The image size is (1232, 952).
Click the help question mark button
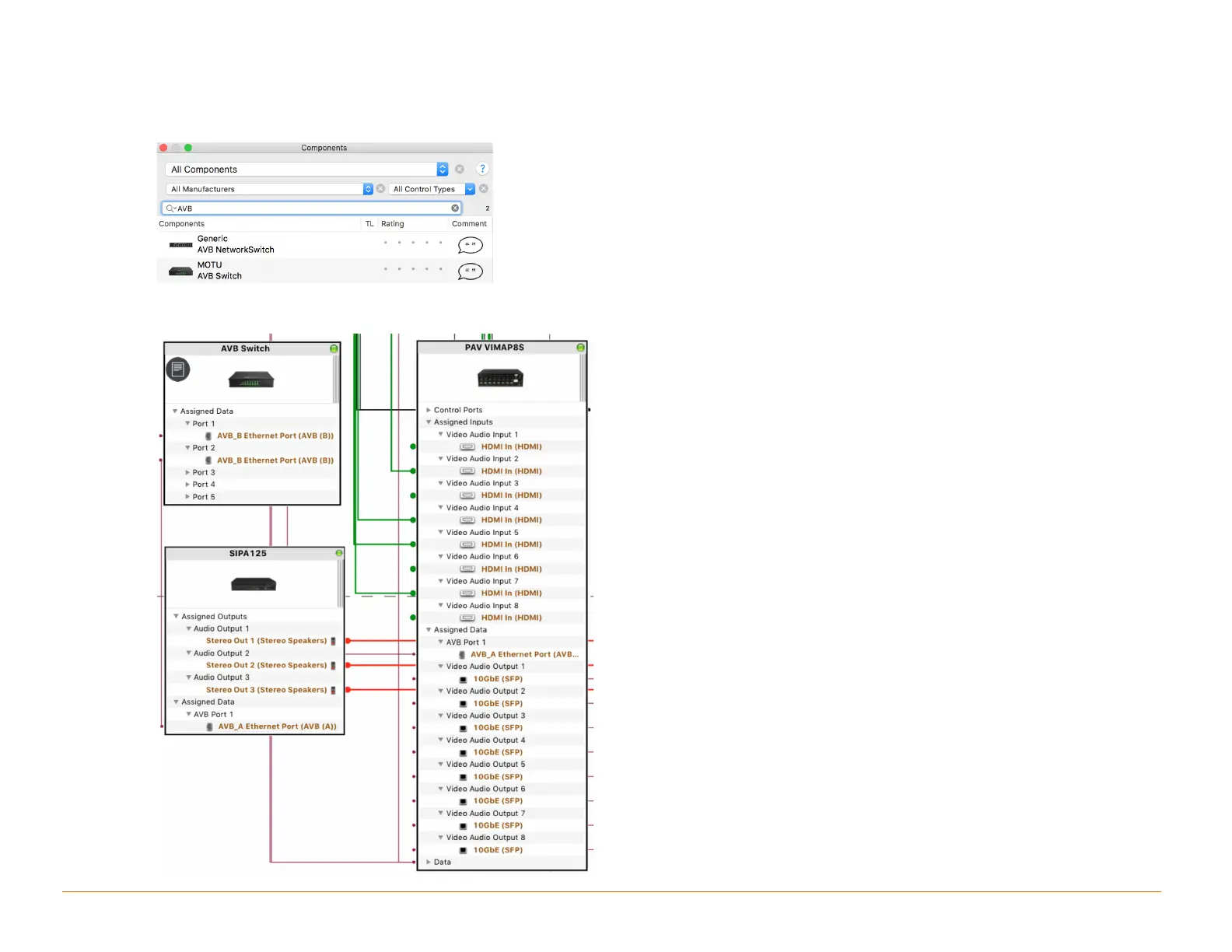482,169
